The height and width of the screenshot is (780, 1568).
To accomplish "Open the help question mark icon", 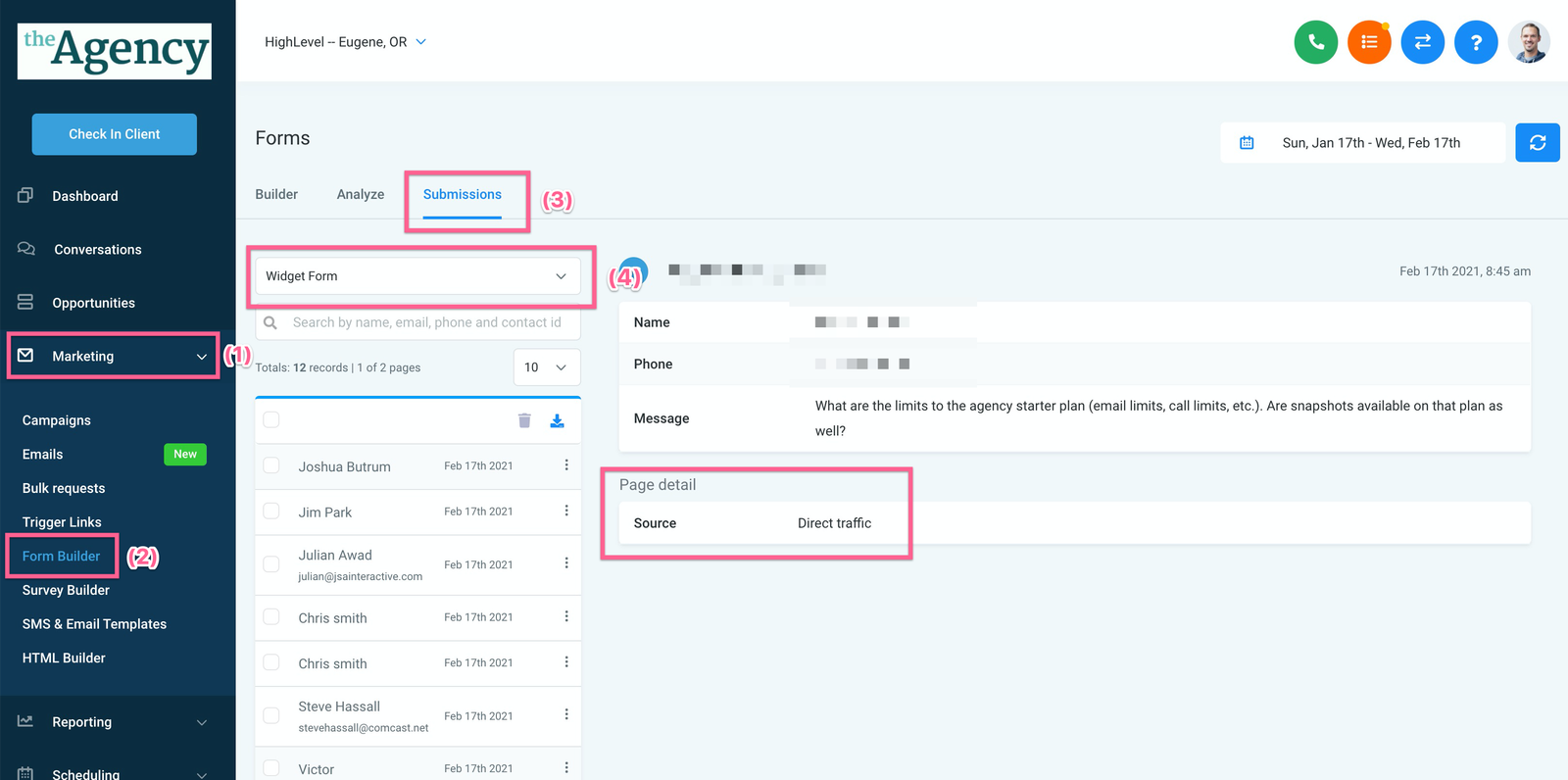I will tap(1476, 42).
